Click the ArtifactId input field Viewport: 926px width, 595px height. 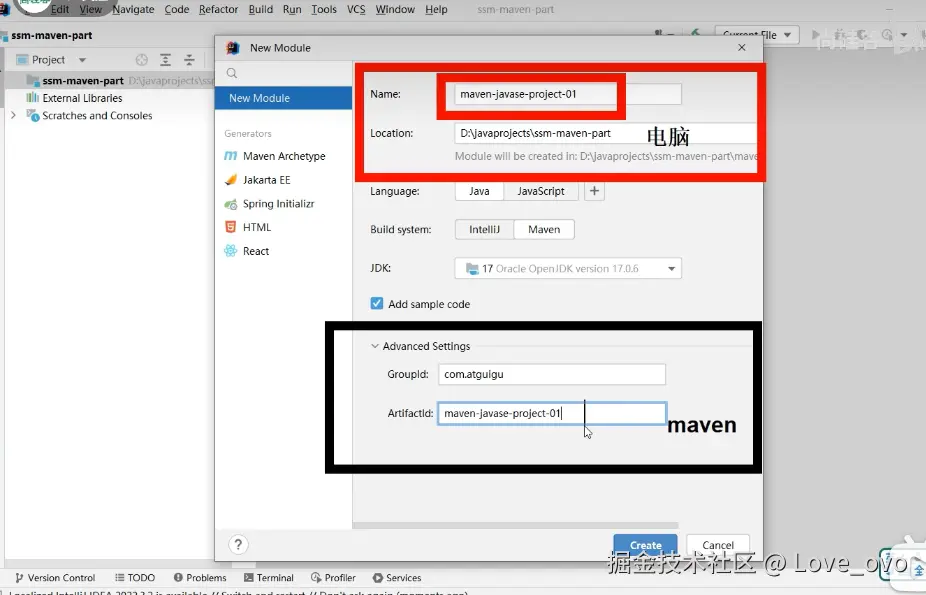(552, 413)
